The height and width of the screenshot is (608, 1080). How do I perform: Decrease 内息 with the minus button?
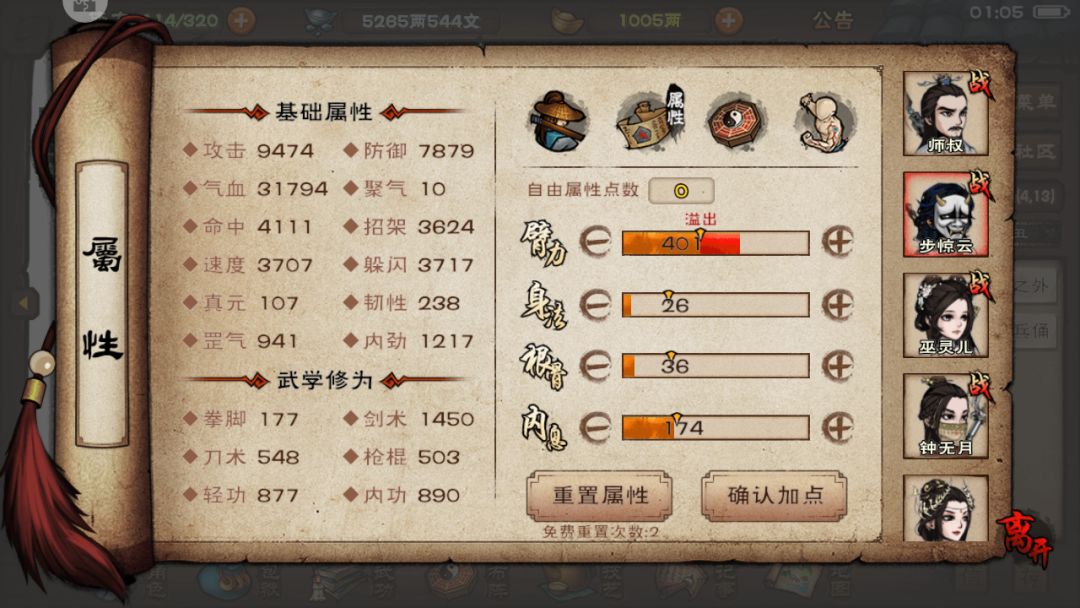coord(595,428)
